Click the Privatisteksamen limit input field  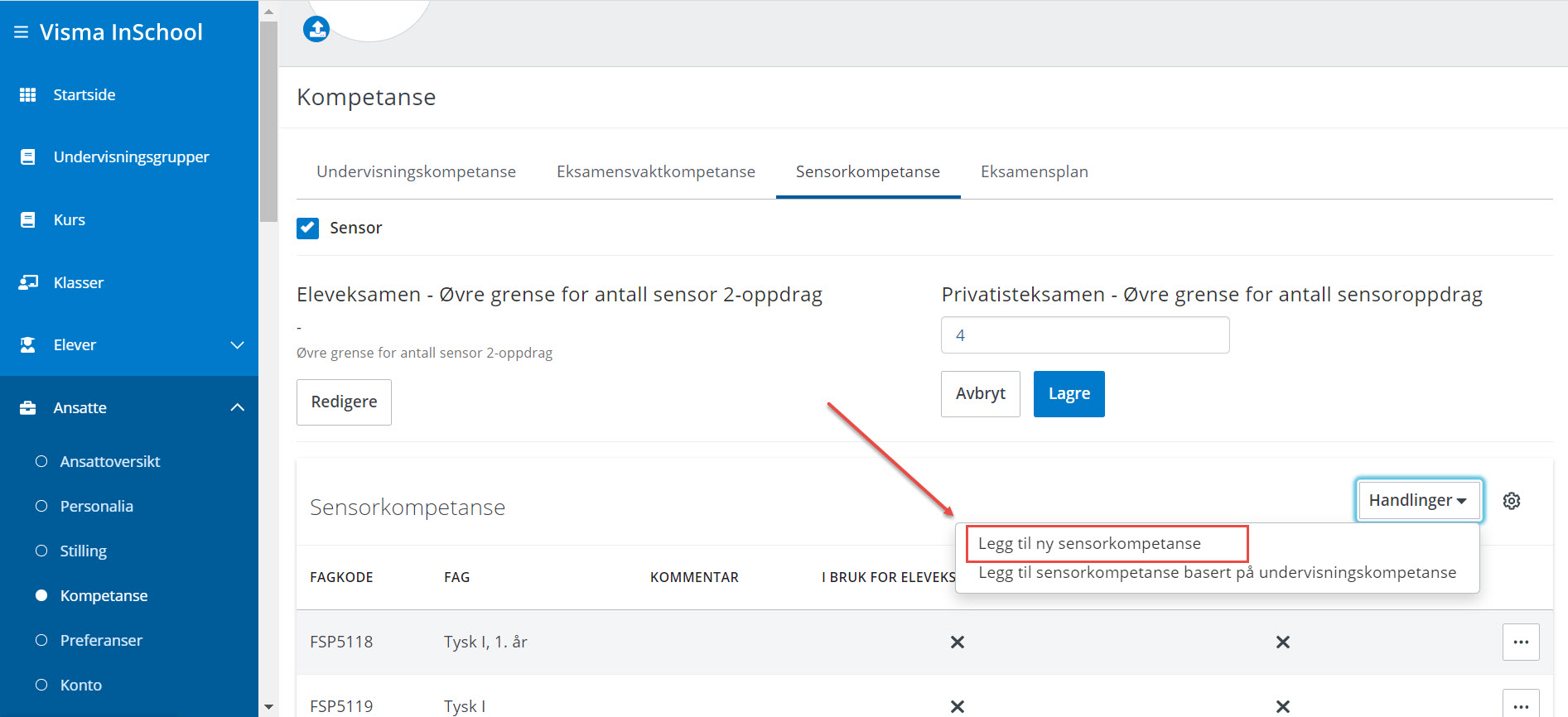pyautogui.click(x=1085, y=335)
